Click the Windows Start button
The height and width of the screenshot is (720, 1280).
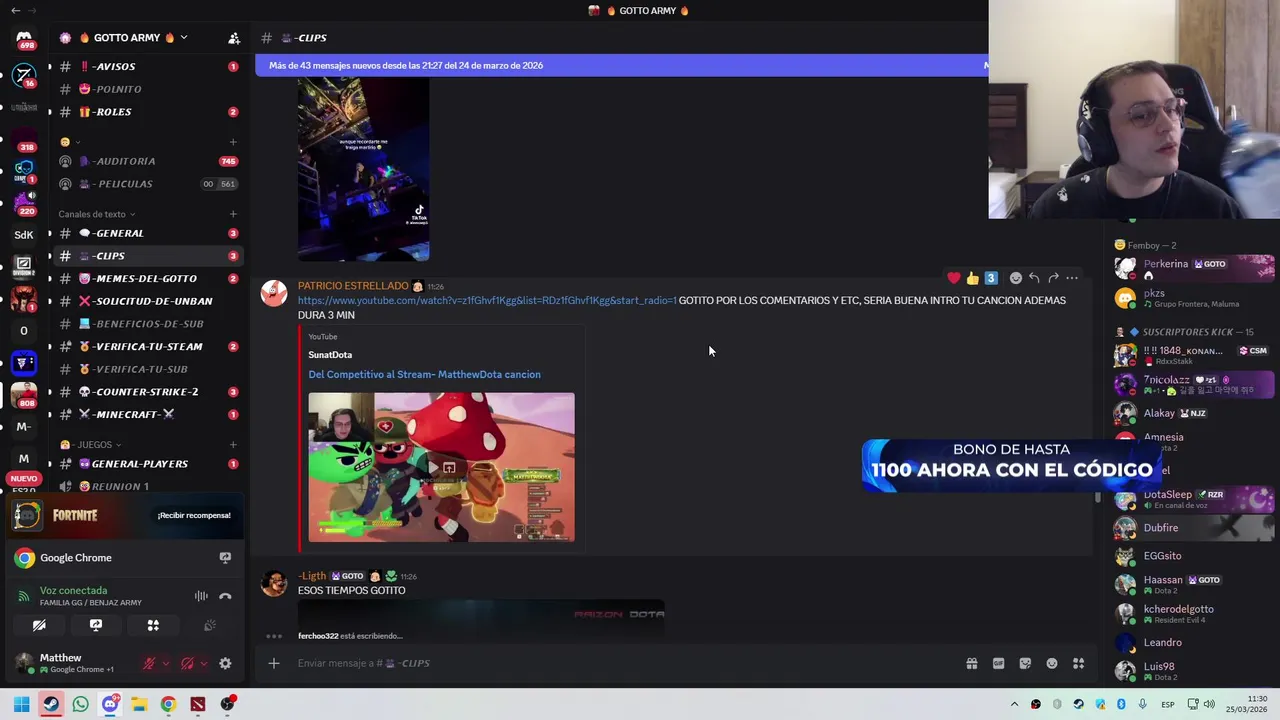pos(21,704)
